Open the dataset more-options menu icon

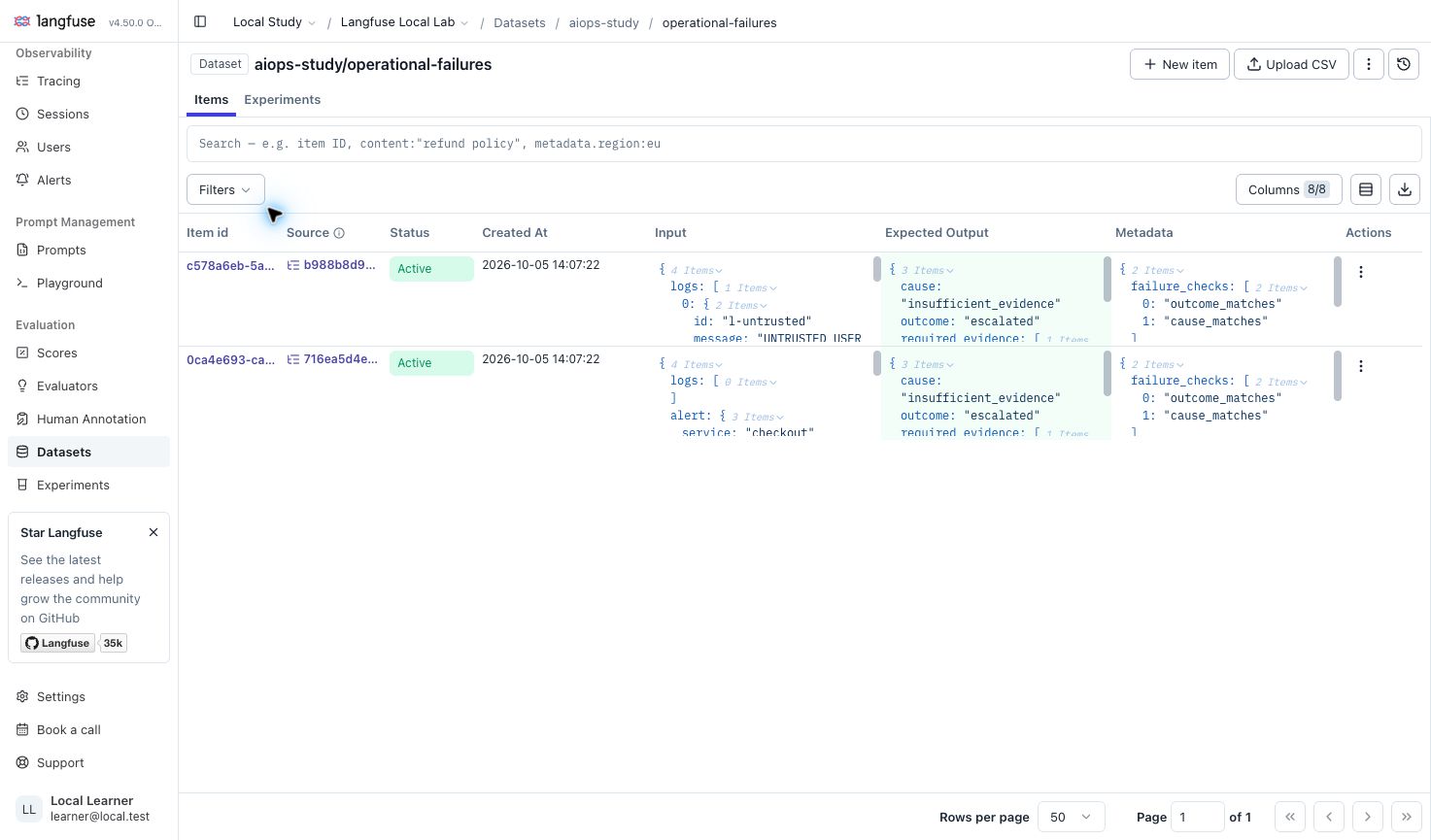pyautogui.click(x=1369, y=64)
